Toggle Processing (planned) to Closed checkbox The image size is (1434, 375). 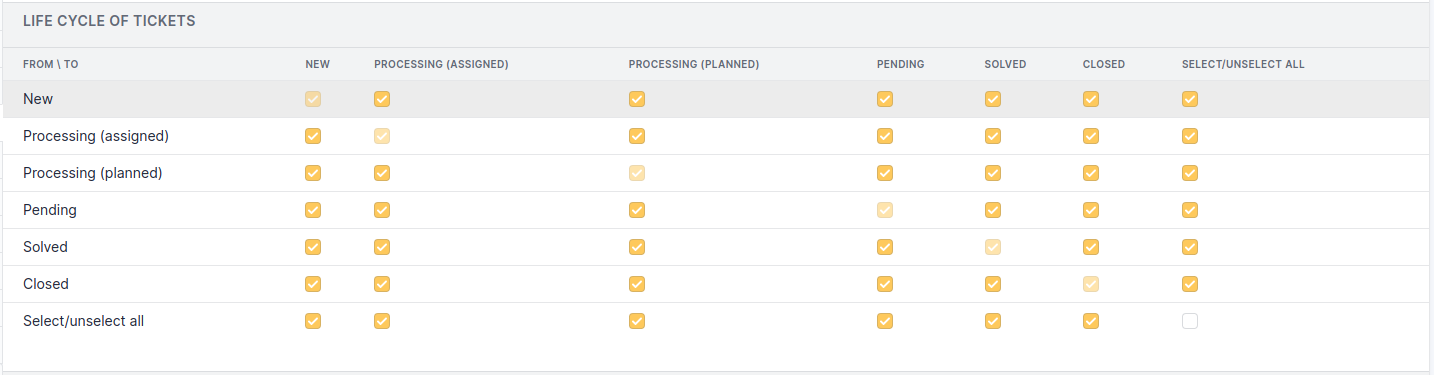click(1091, 173)
